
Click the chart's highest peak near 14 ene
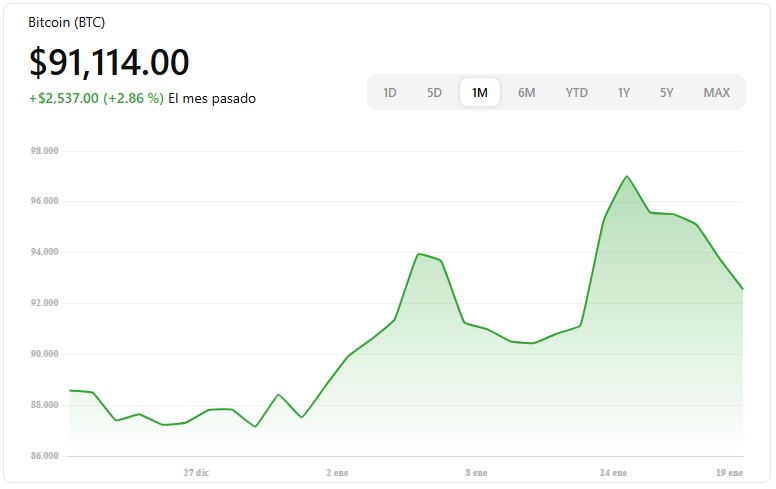[626, 177]
